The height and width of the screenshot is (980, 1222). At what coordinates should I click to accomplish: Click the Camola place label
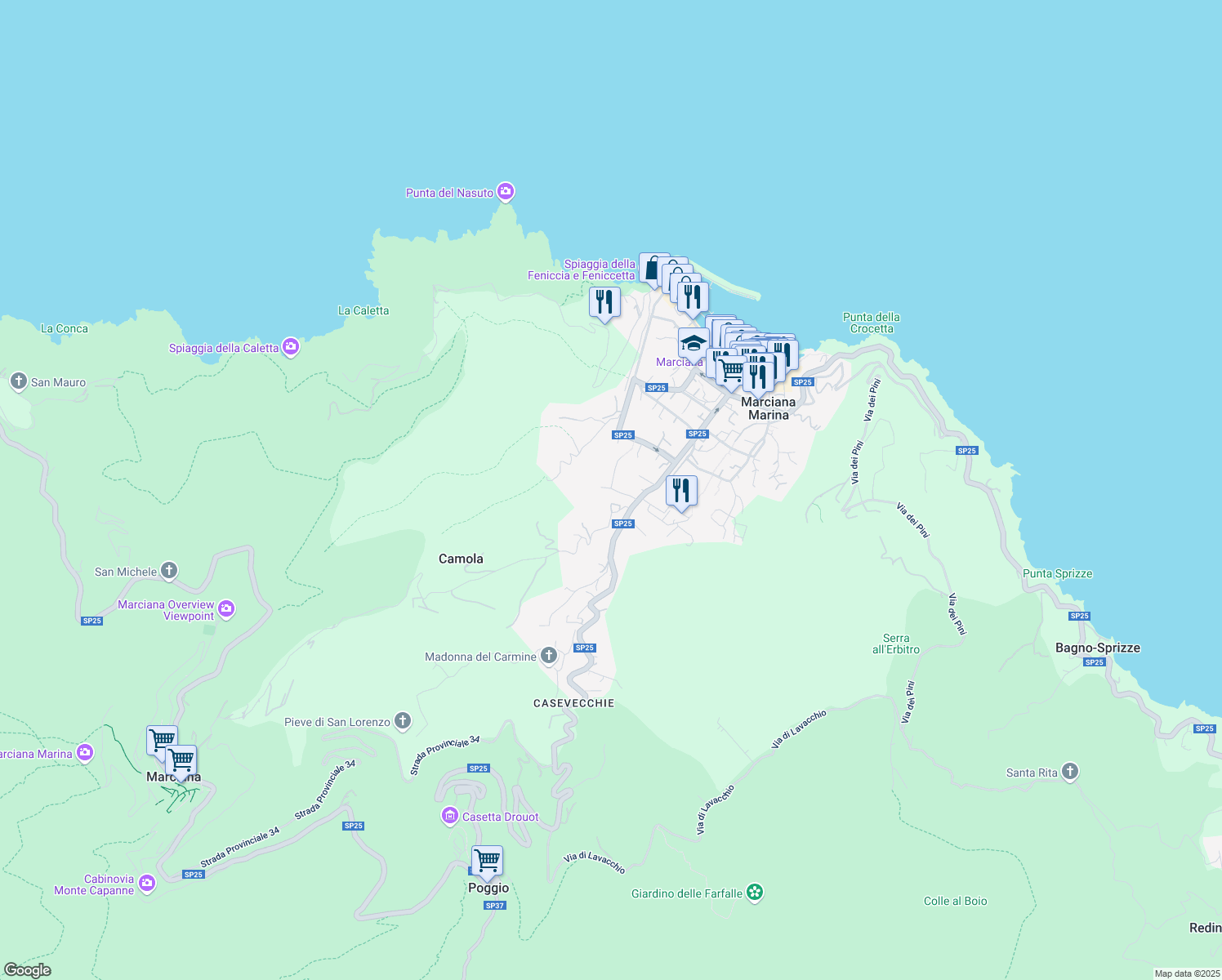pyautogui.click(x=461, y=559)
